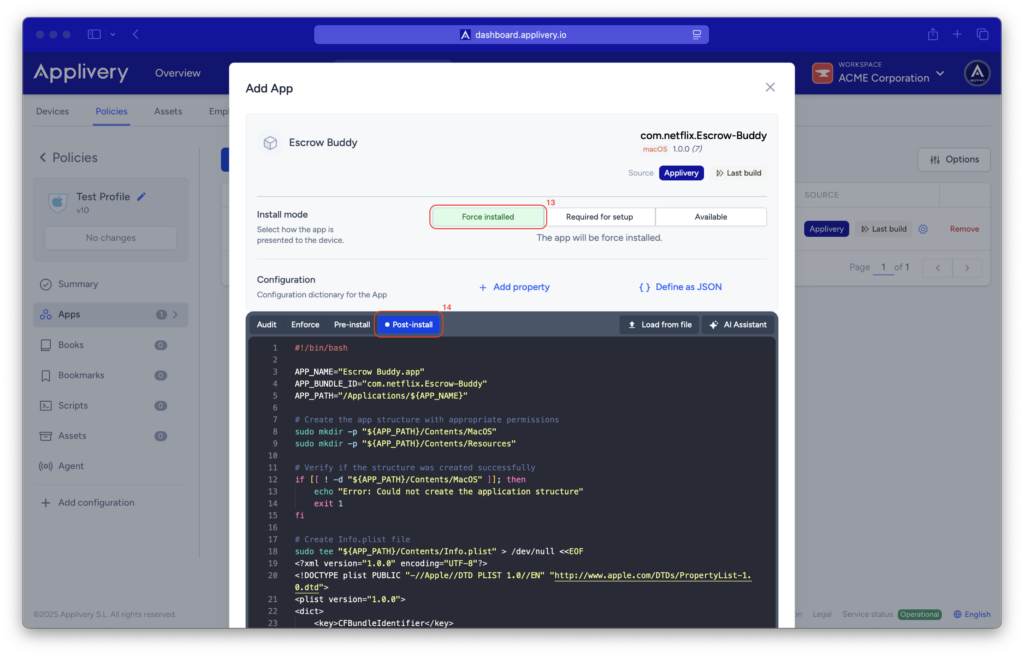Click the ACME Corporation workspace logo

point(822,73)
